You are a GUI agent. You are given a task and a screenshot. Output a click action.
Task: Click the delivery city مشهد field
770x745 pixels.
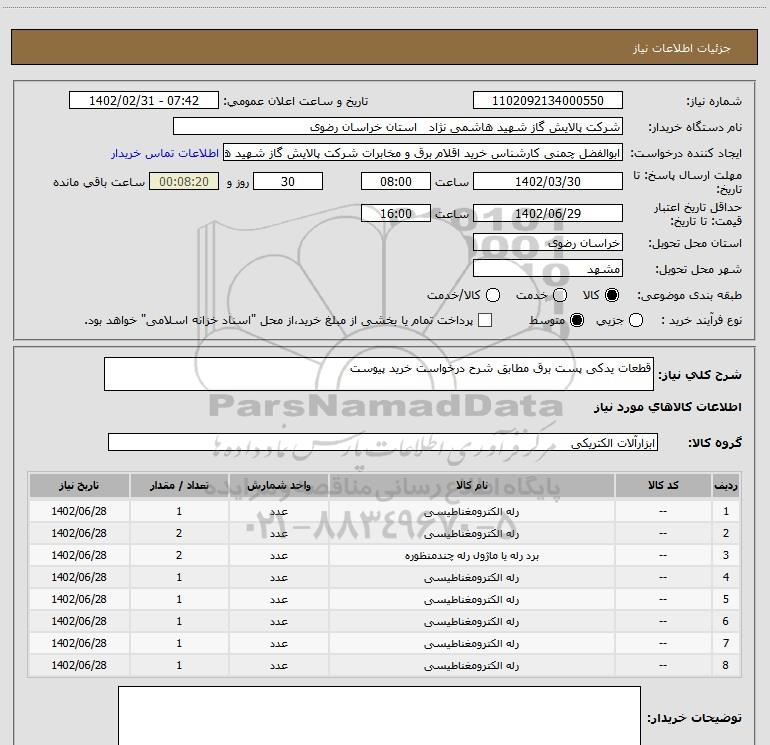(547, 269)
